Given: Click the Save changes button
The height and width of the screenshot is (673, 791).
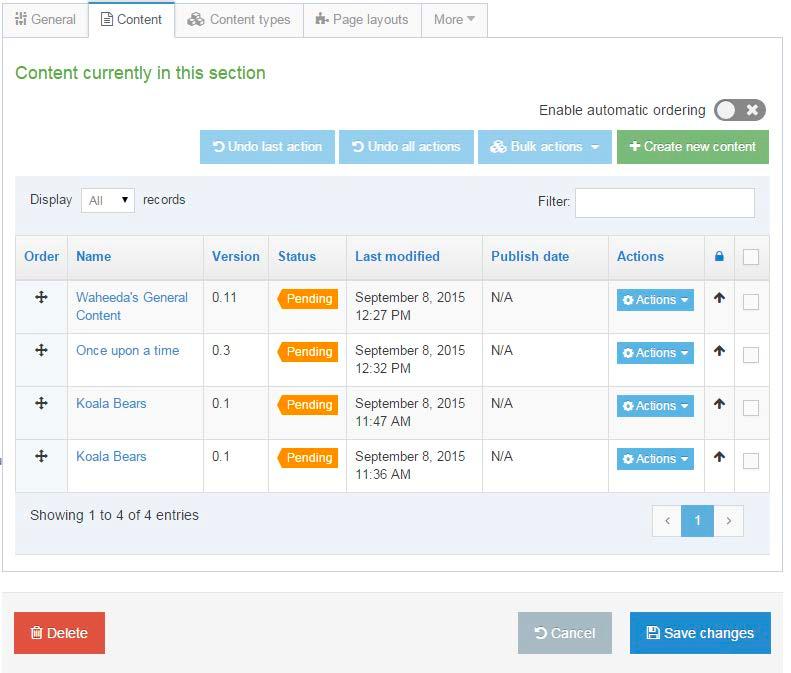Looking at the screenshot, I should (700, 633).
